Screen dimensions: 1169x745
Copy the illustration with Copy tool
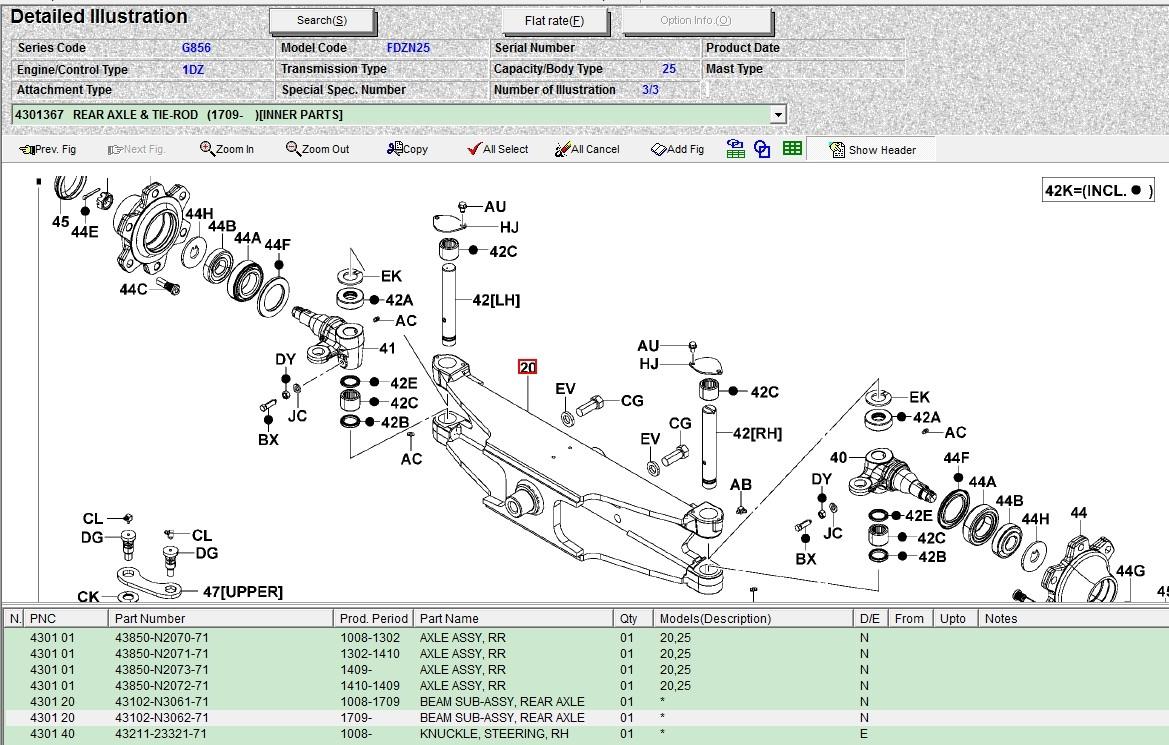coord(407,149)
